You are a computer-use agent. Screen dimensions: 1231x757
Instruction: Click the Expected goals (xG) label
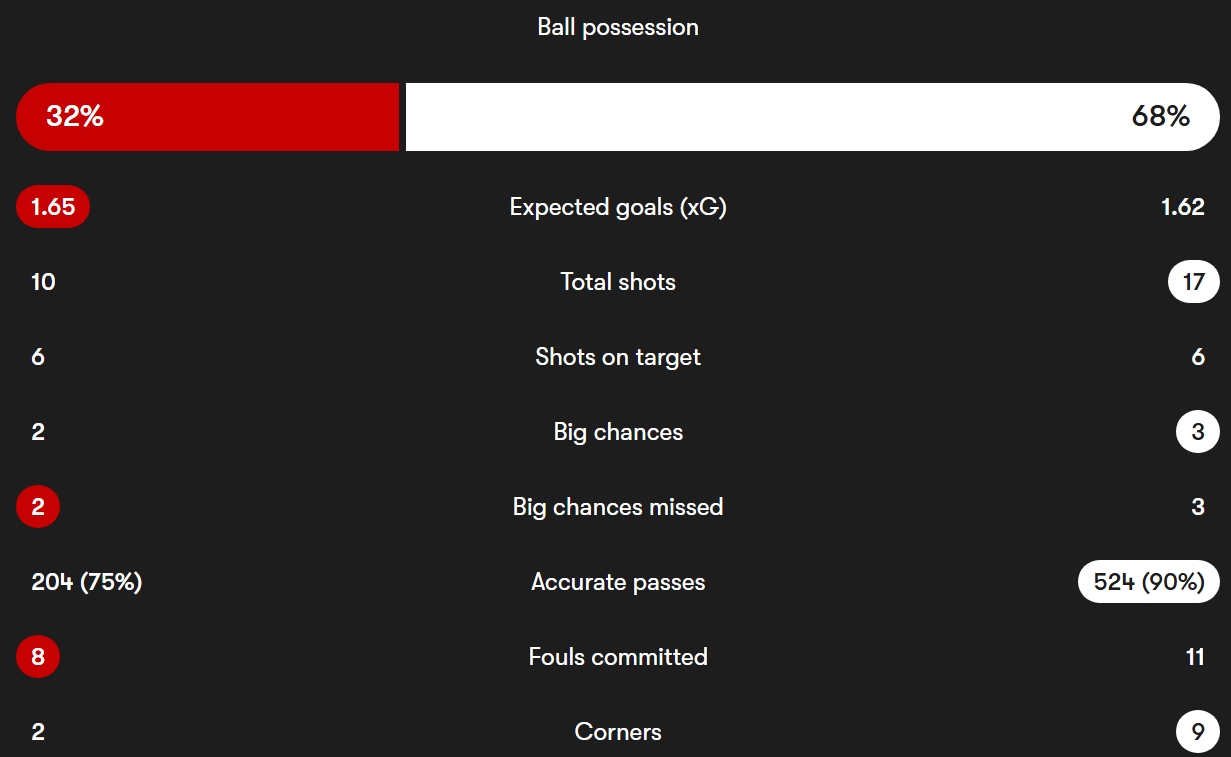[618, 207]
